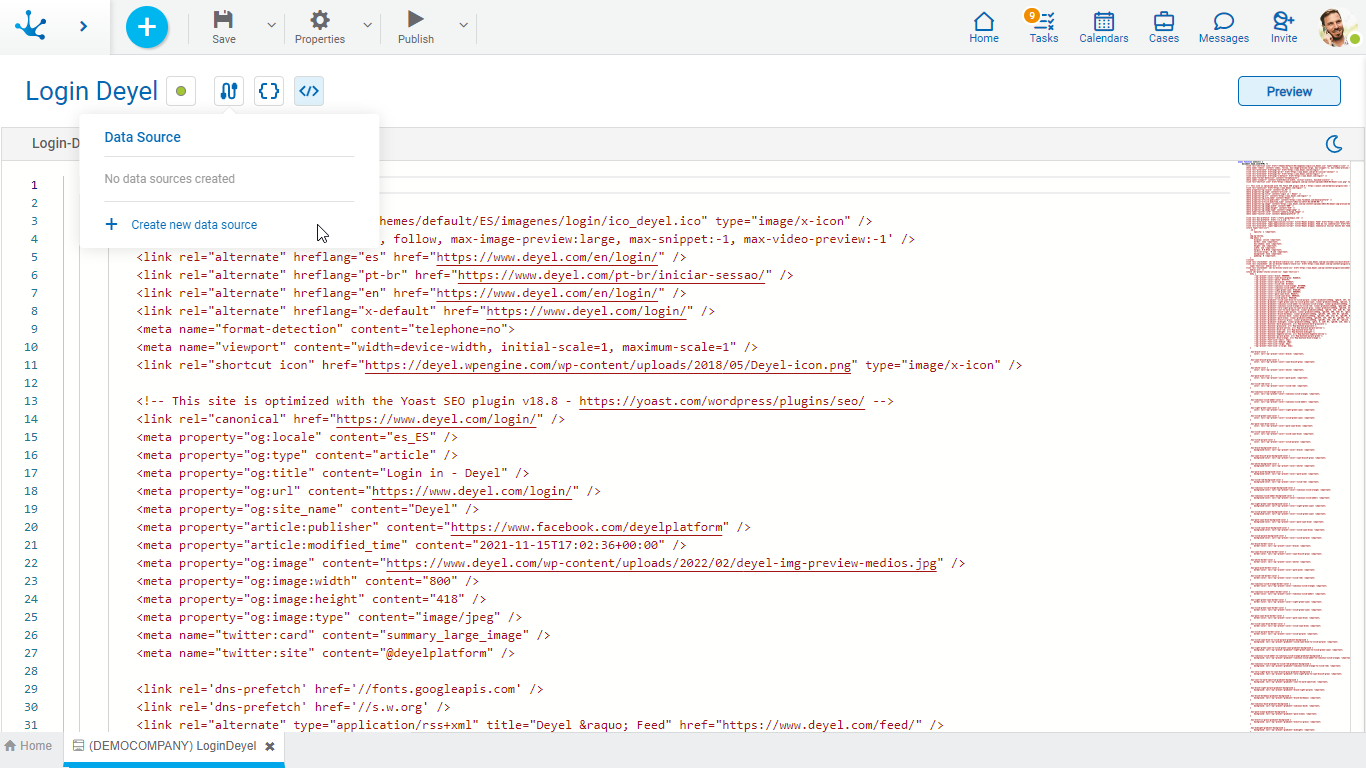
Task: Open user profile avatar
Action: (x=1338, y=27)
